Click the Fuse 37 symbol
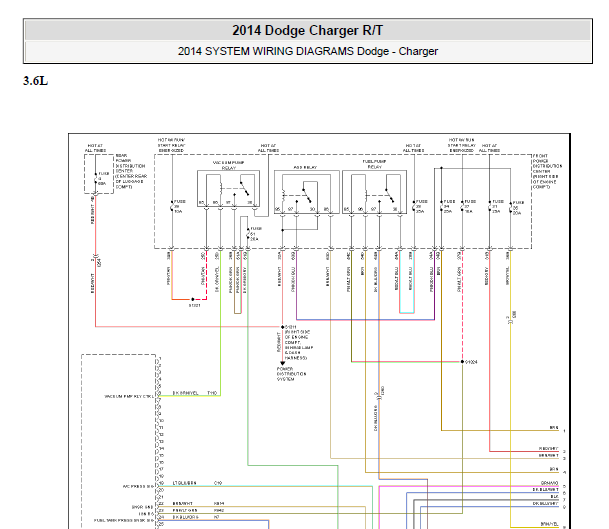The image size is (609, 529). (x=463, y=206)
